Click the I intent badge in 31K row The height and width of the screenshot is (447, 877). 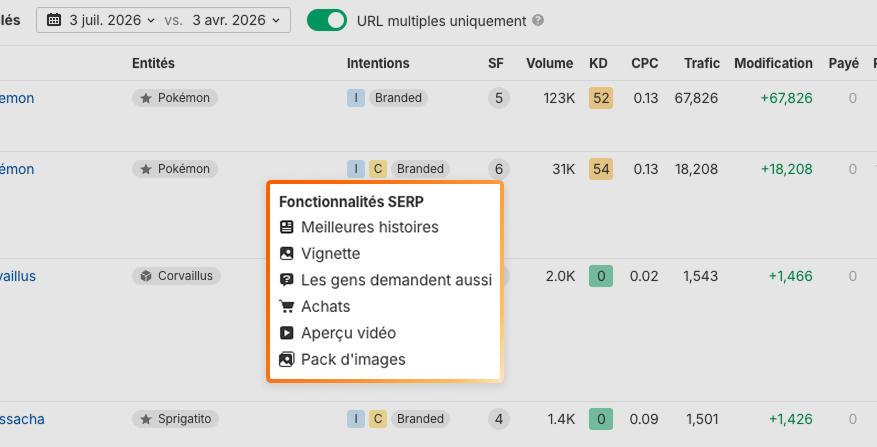tap(356, 169)
